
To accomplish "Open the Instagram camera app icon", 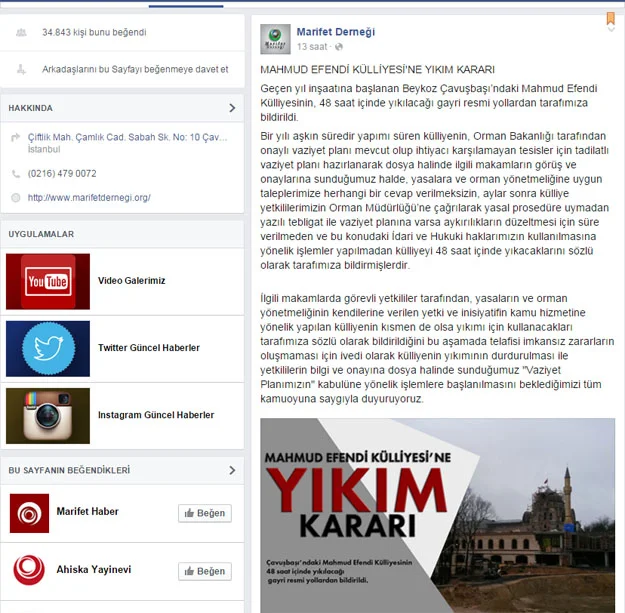I will (x=48, y=415).
